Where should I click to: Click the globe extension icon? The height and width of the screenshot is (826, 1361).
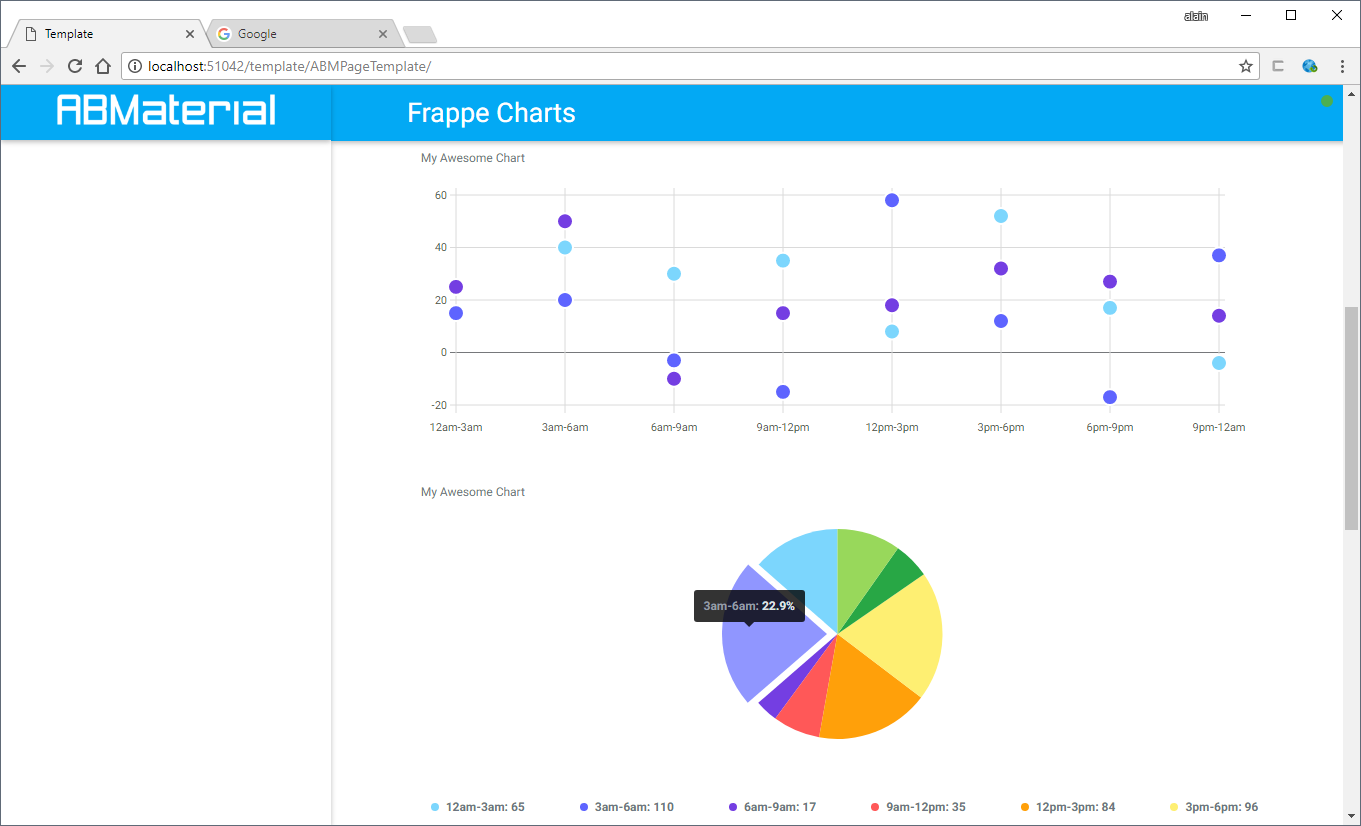[1309, 67]
